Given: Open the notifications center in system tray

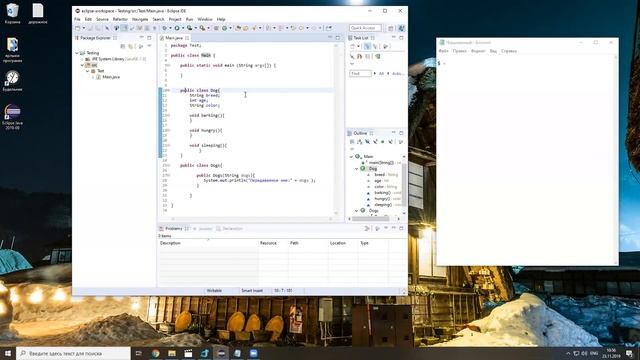Looking at the screenshot, I should [629, 353].
